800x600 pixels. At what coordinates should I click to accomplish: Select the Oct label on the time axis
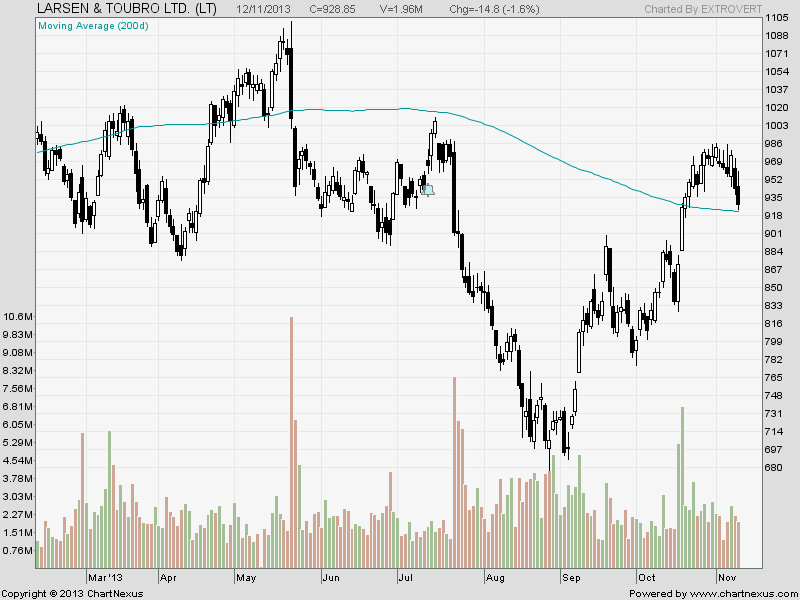[647, 577]
